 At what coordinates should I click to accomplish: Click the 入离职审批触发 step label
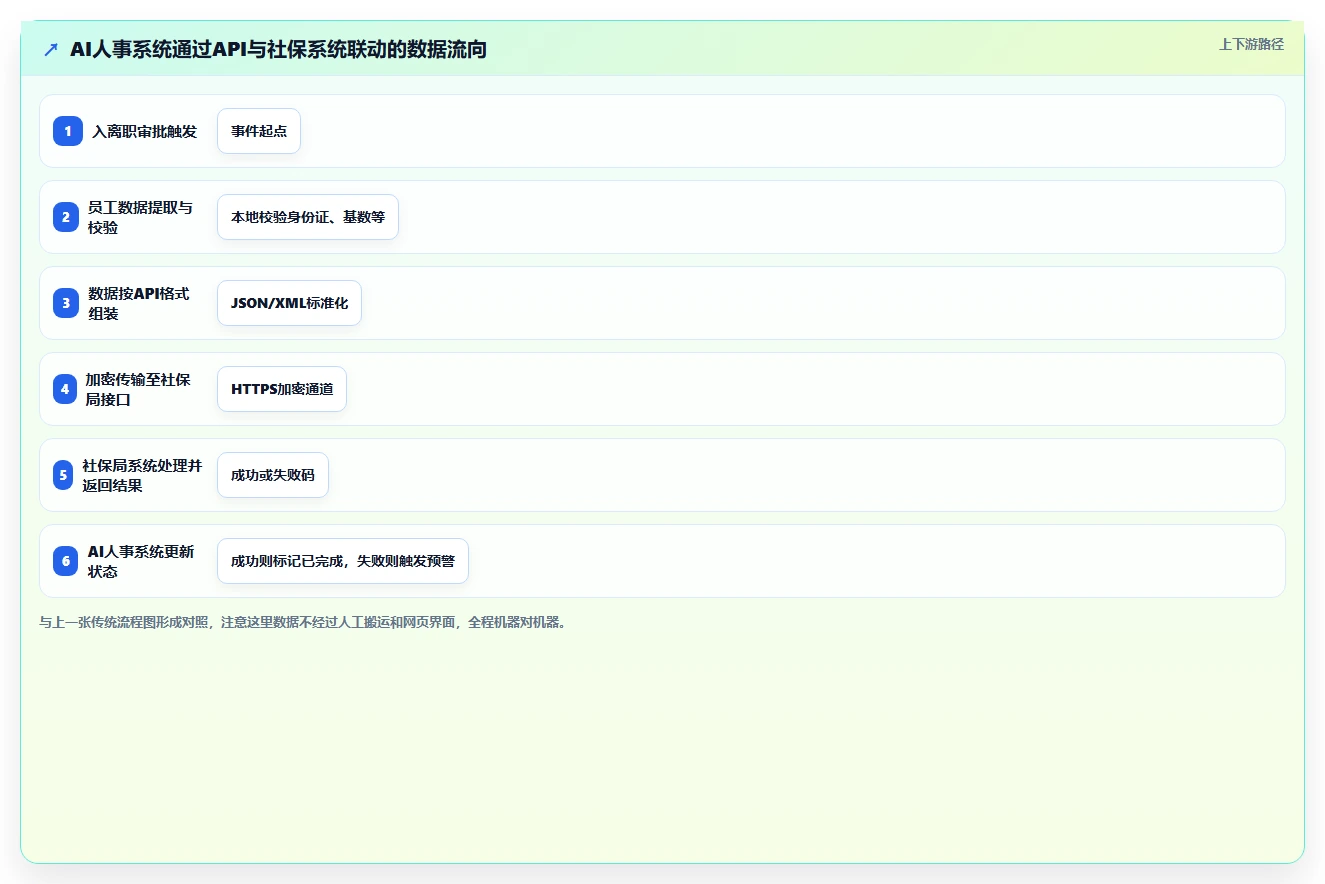coord(145,131)
